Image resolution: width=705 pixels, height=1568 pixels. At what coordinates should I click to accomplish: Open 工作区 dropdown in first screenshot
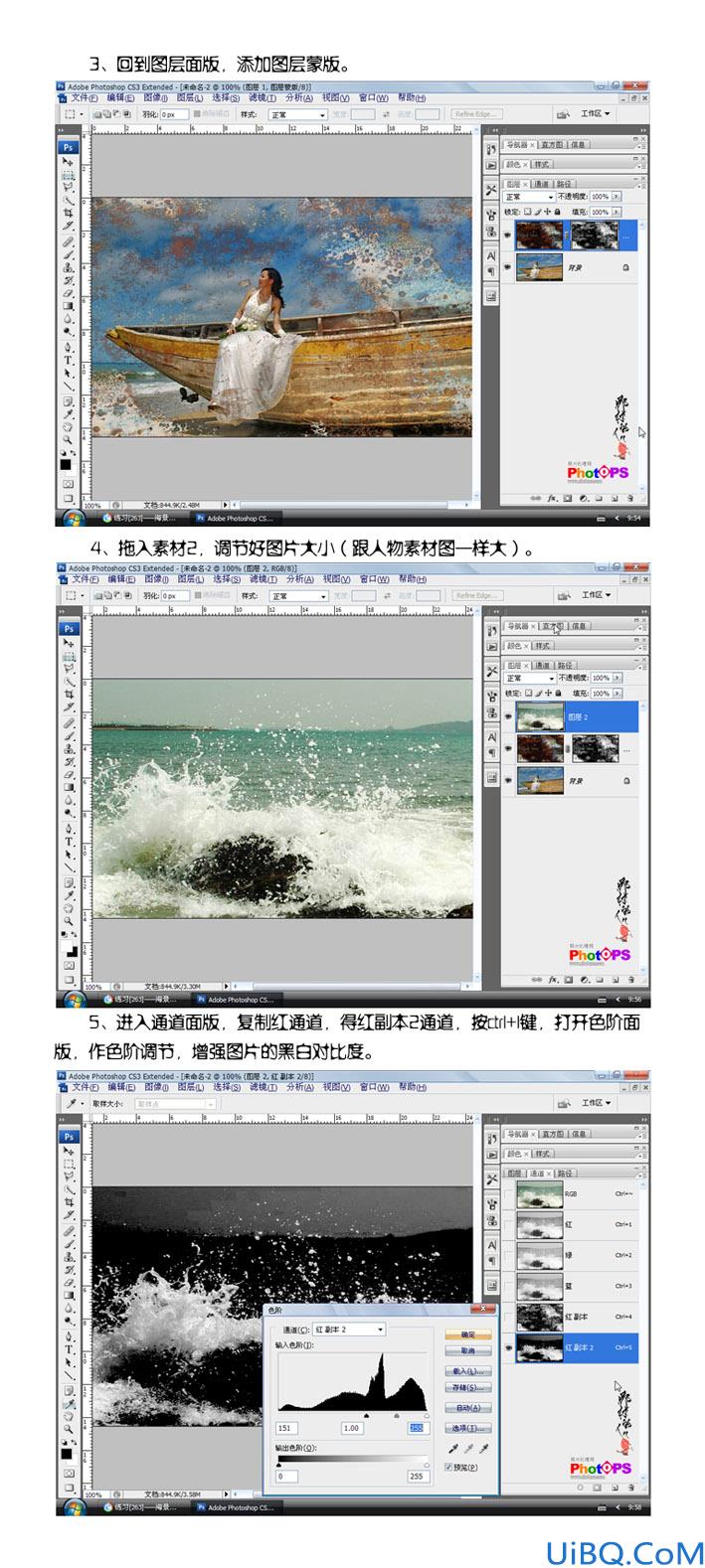[x=596, y=114]
